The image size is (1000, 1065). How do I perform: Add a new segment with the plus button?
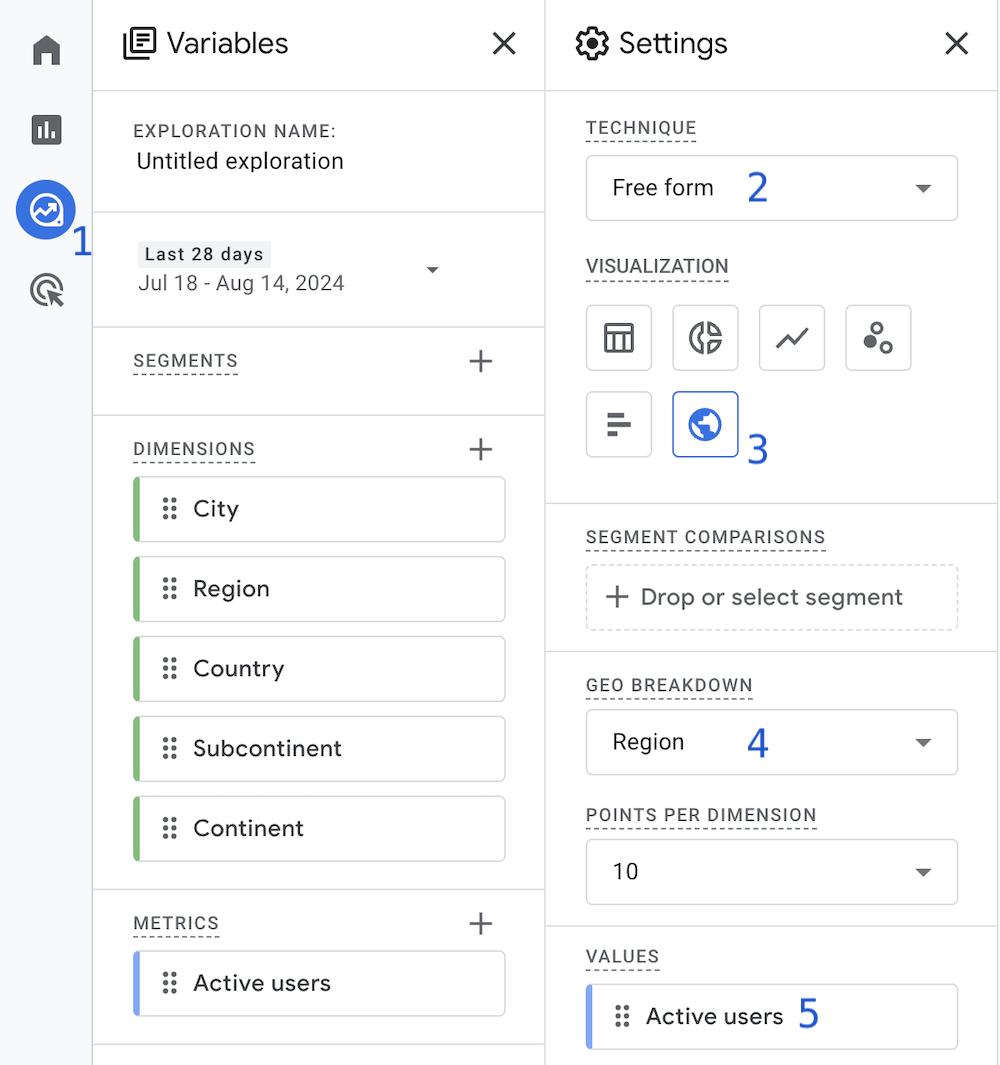[x=481, y=361]
